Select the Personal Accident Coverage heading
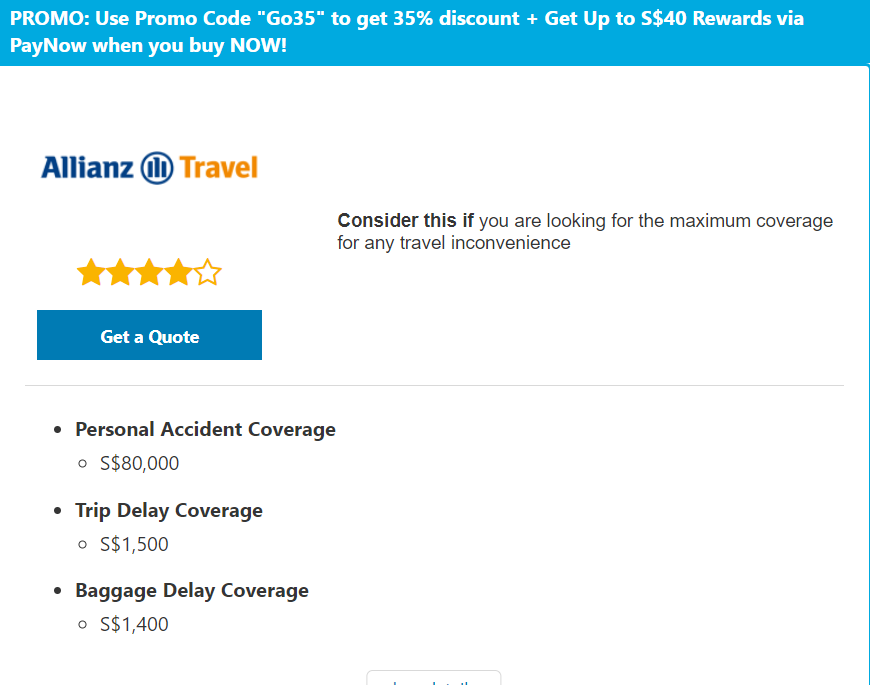This screenshot has height=685, width=870. click(x=205, y=430)
